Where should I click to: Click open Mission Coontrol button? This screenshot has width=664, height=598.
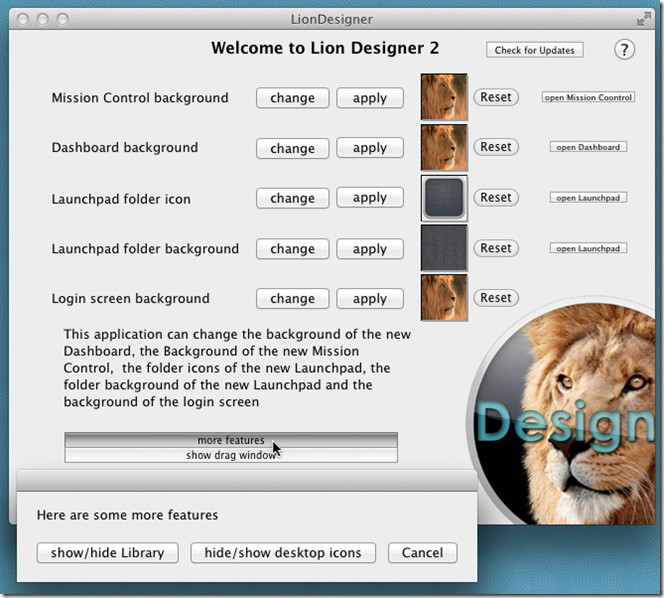(588, 97)
